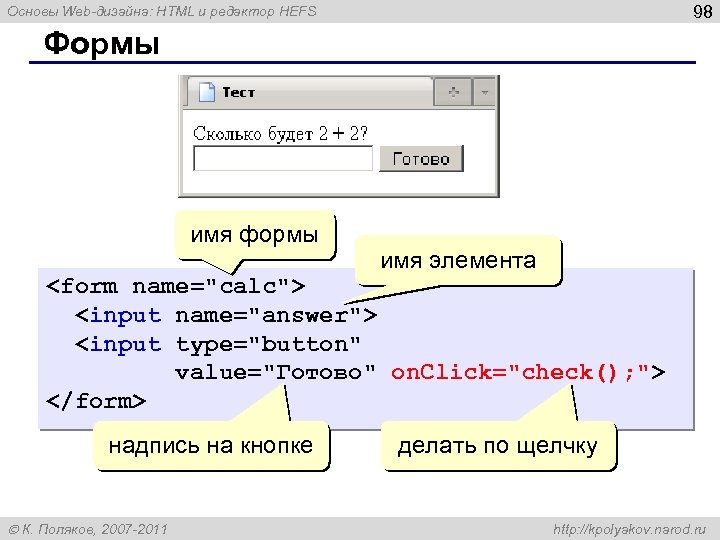Screen dimensions: 720x540
Task: Click the <form name="calc"> code line
Action: coord(175,287)
